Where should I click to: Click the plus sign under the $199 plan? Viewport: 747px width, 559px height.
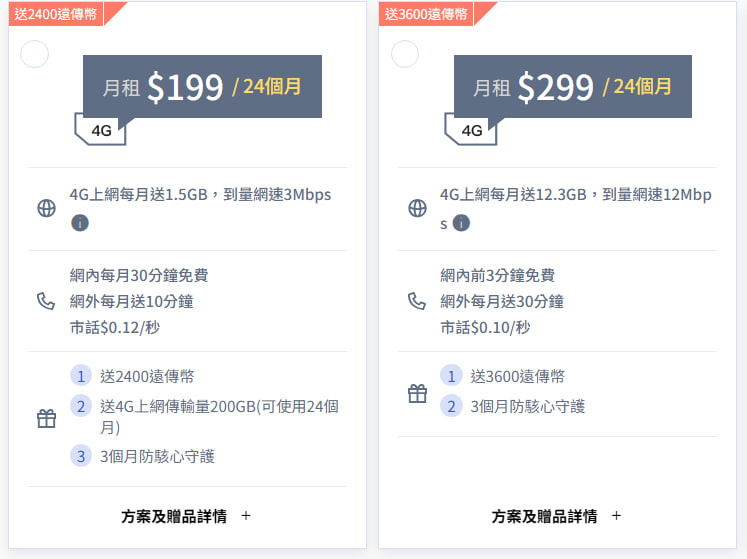(x=246, y=516)
